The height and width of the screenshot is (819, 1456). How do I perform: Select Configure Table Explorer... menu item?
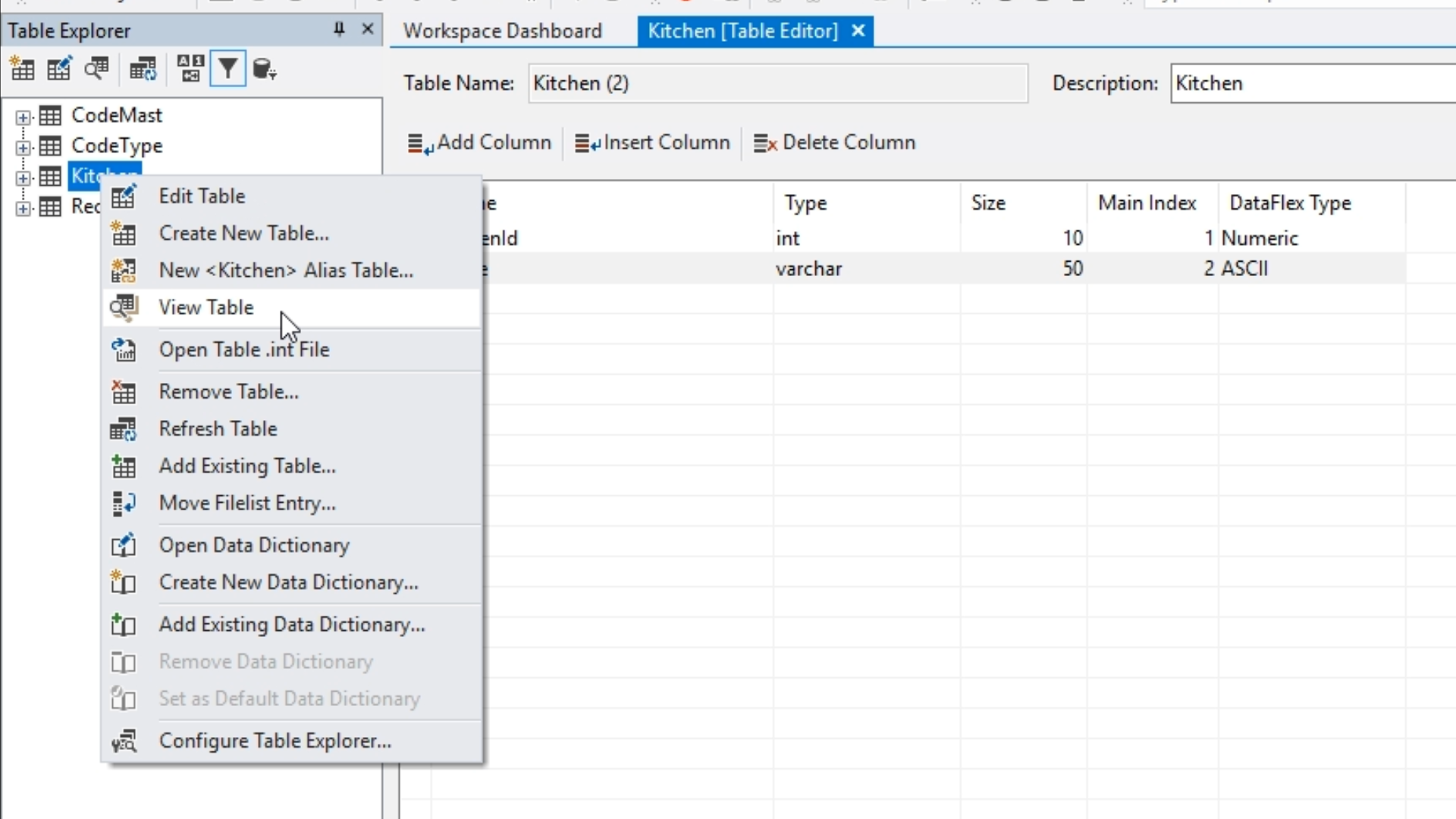pyautogui.click(x=275, y=741)
